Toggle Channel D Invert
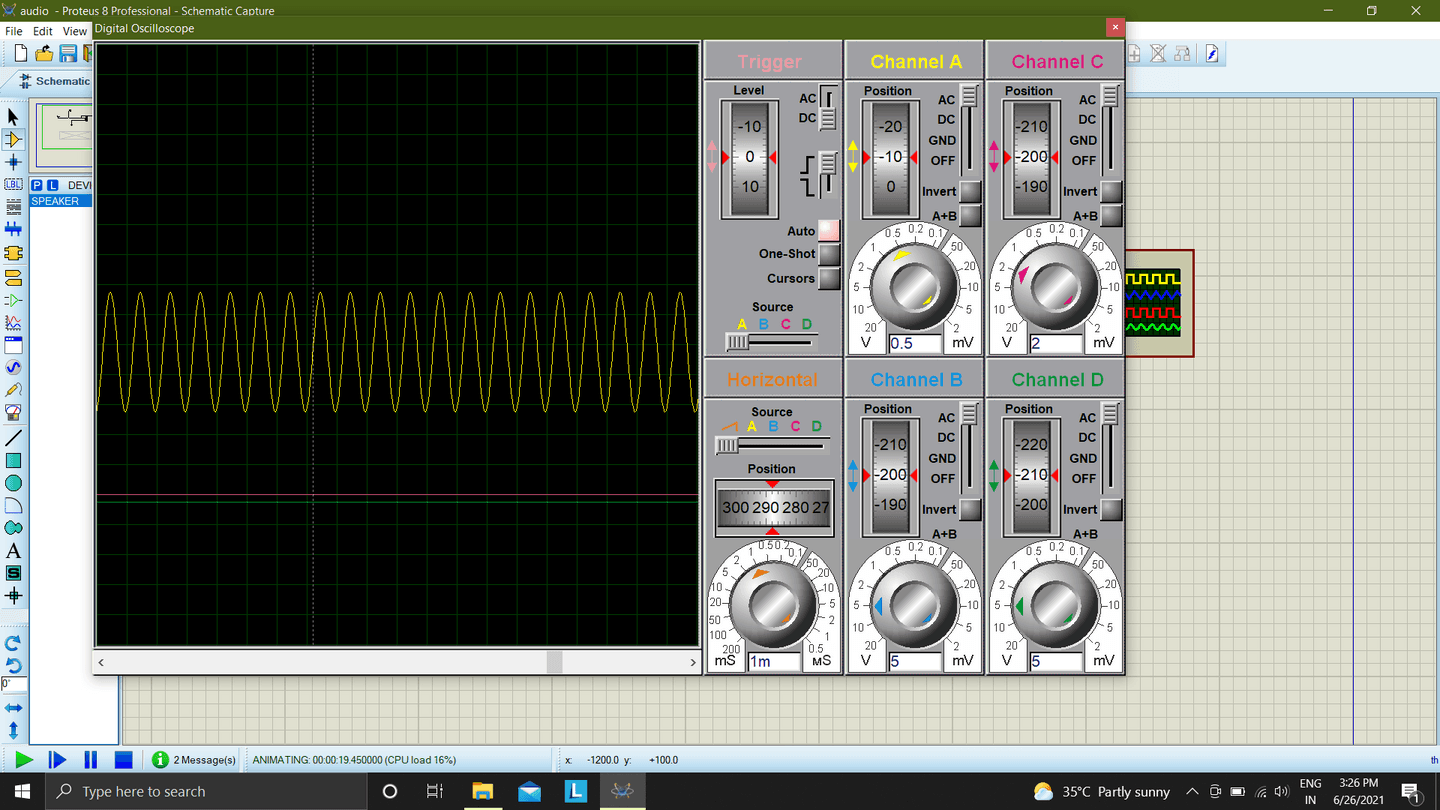Viewport: 1440px width, 810px height. pos(1110,509)
